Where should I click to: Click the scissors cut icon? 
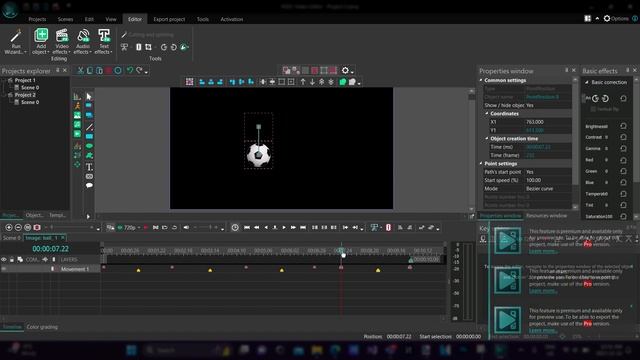coord(80,70)
